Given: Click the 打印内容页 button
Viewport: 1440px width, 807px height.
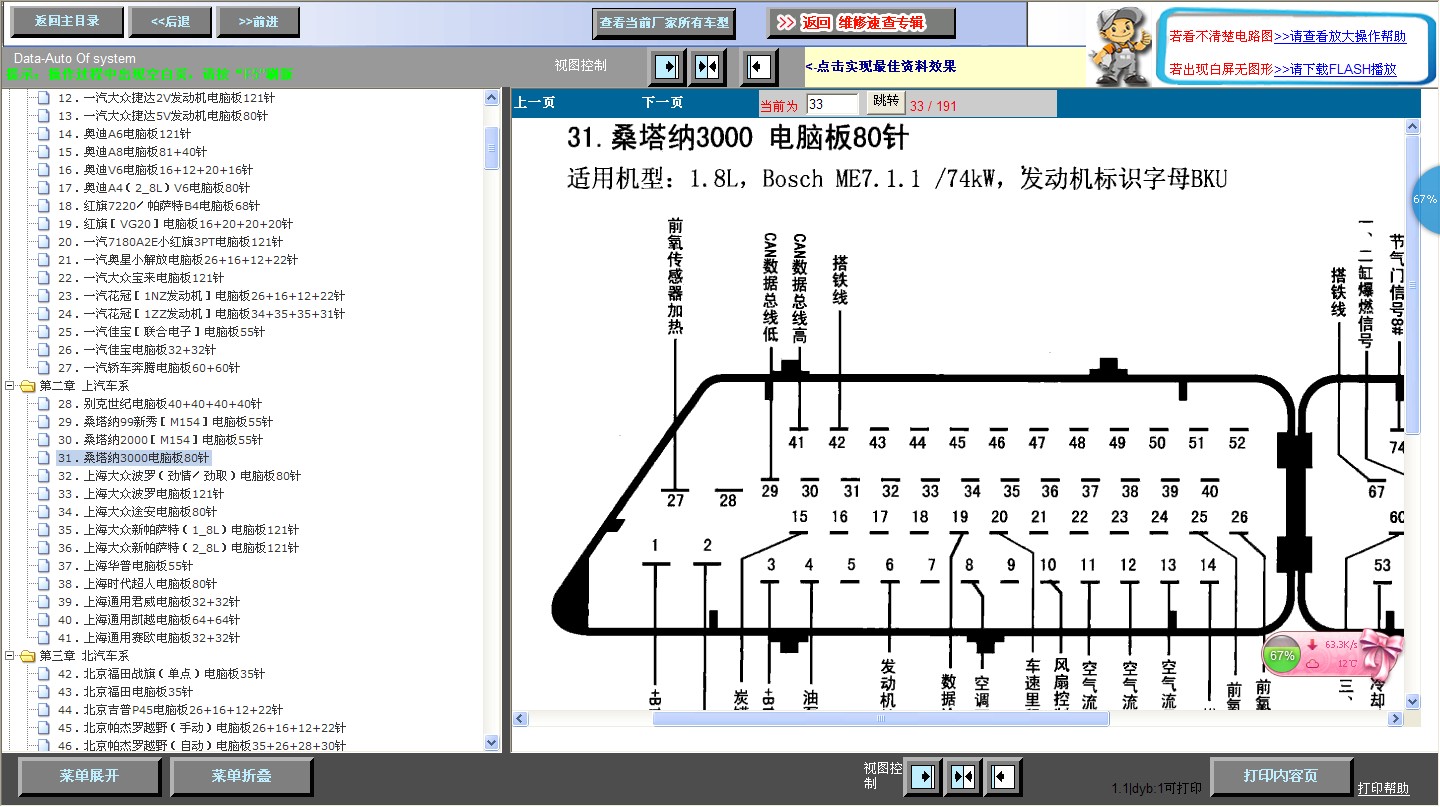Looking at the screenshot, I should coord(1281,776).
